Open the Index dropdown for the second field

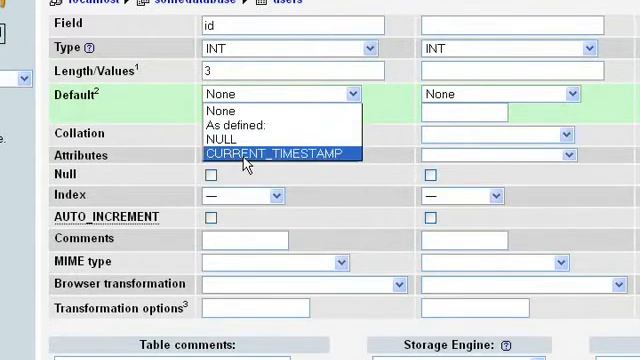[x=463, y=196]
